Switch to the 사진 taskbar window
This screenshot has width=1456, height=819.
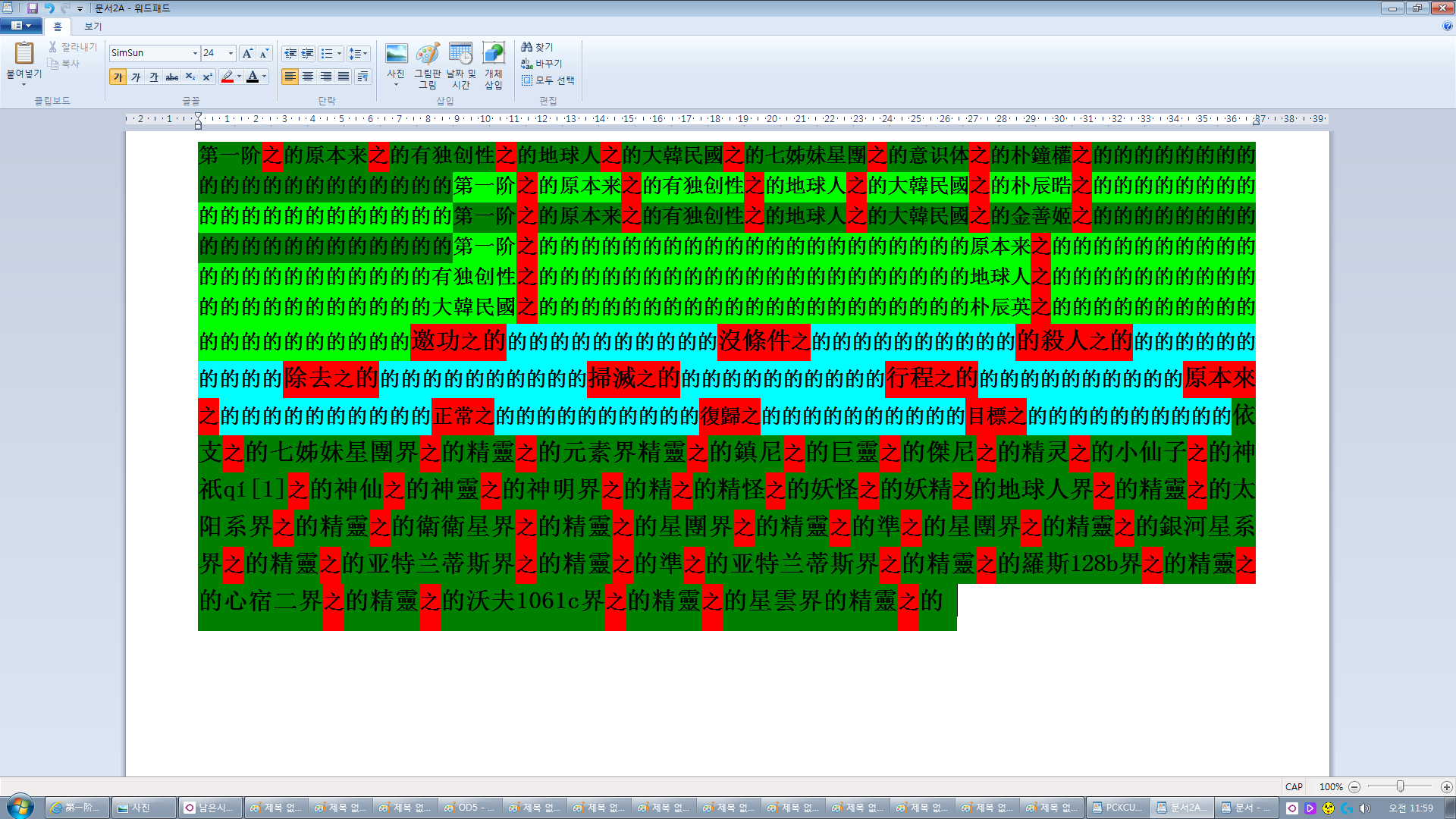coord(144,808)
